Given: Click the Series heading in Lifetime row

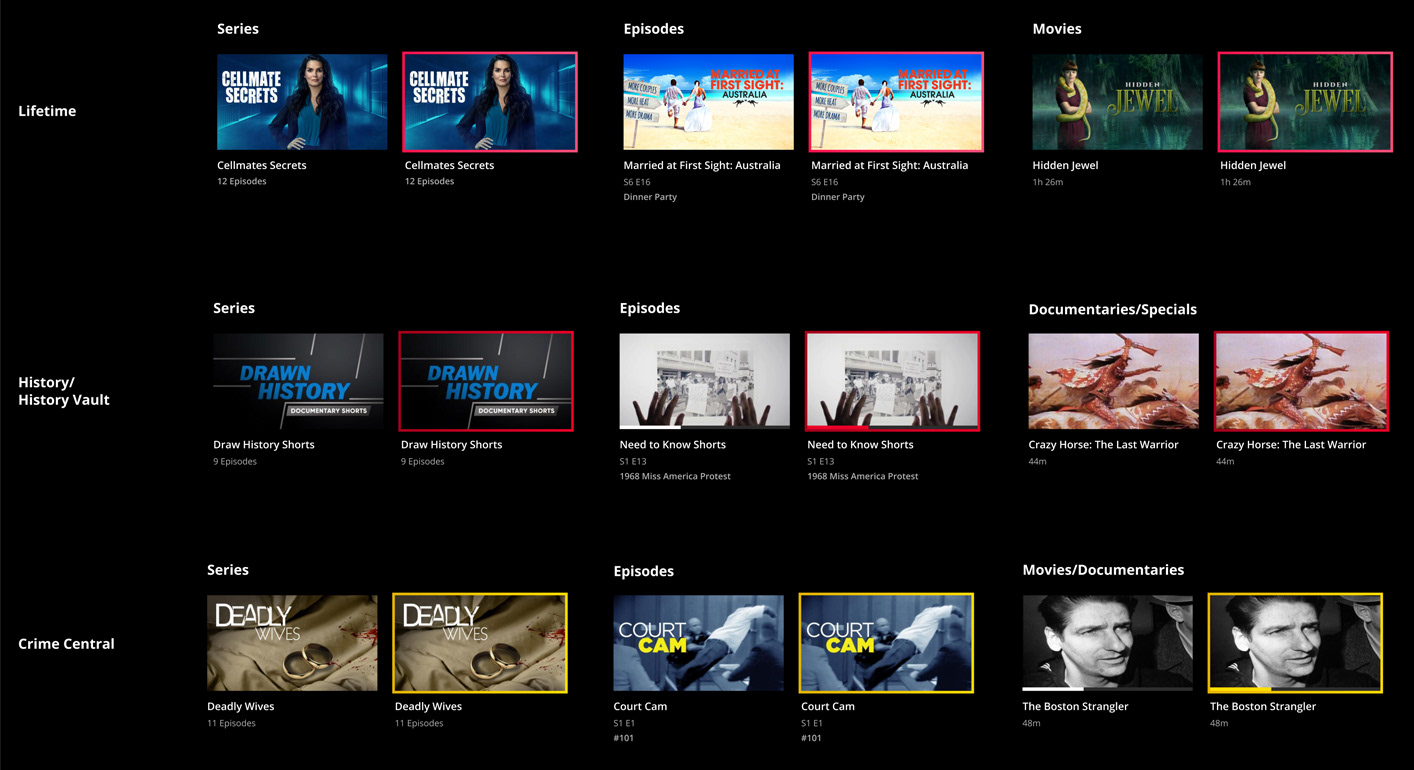Looking at the screenshot, I should click(238, 29).
